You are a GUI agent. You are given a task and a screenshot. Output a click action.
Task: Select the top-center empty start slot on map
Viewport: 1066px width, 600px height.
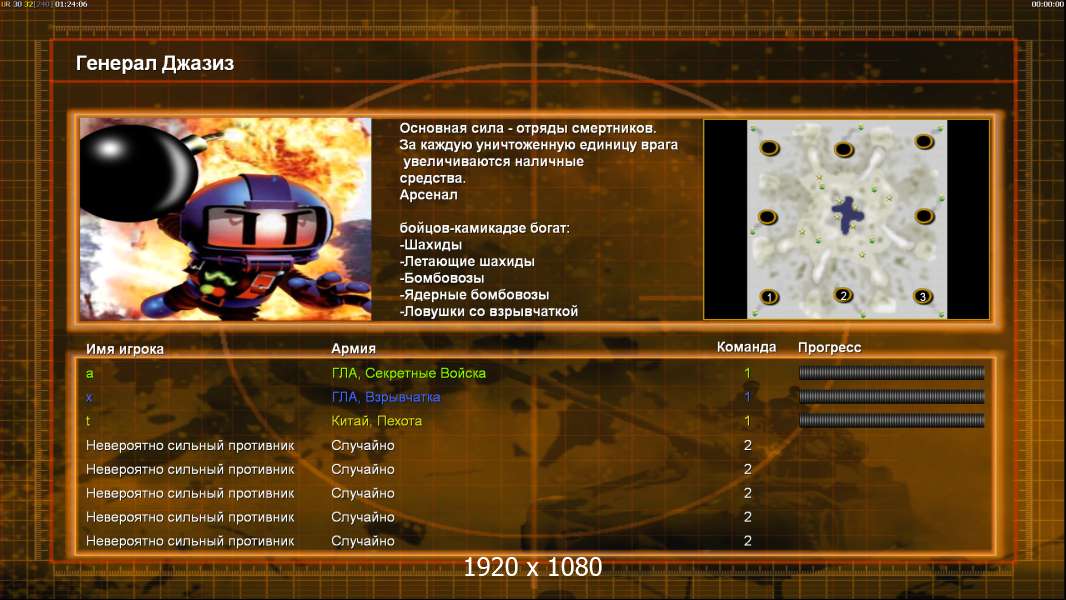click(843, 149)
